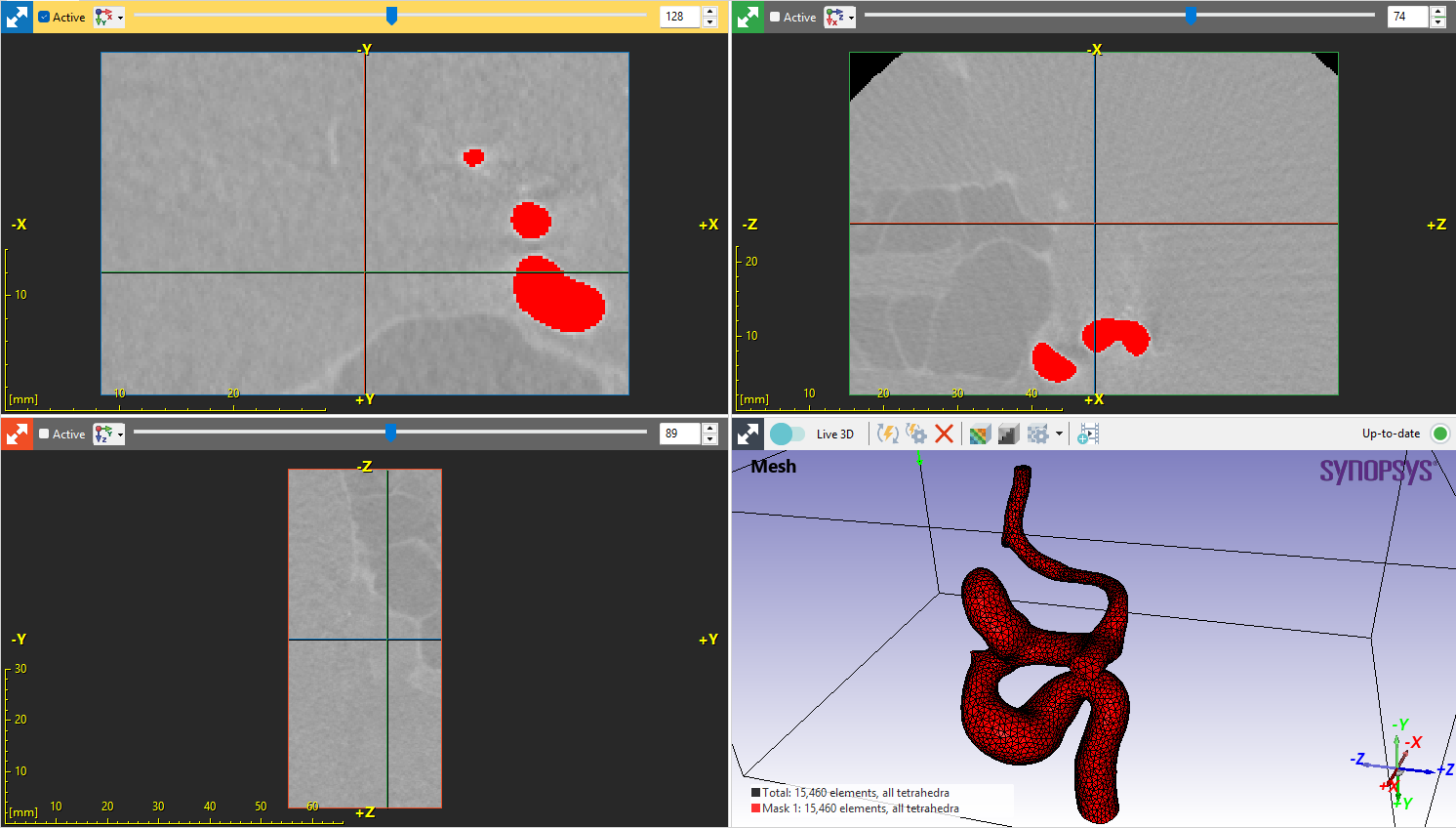Click the slice number field showing 128

(680, 17)
